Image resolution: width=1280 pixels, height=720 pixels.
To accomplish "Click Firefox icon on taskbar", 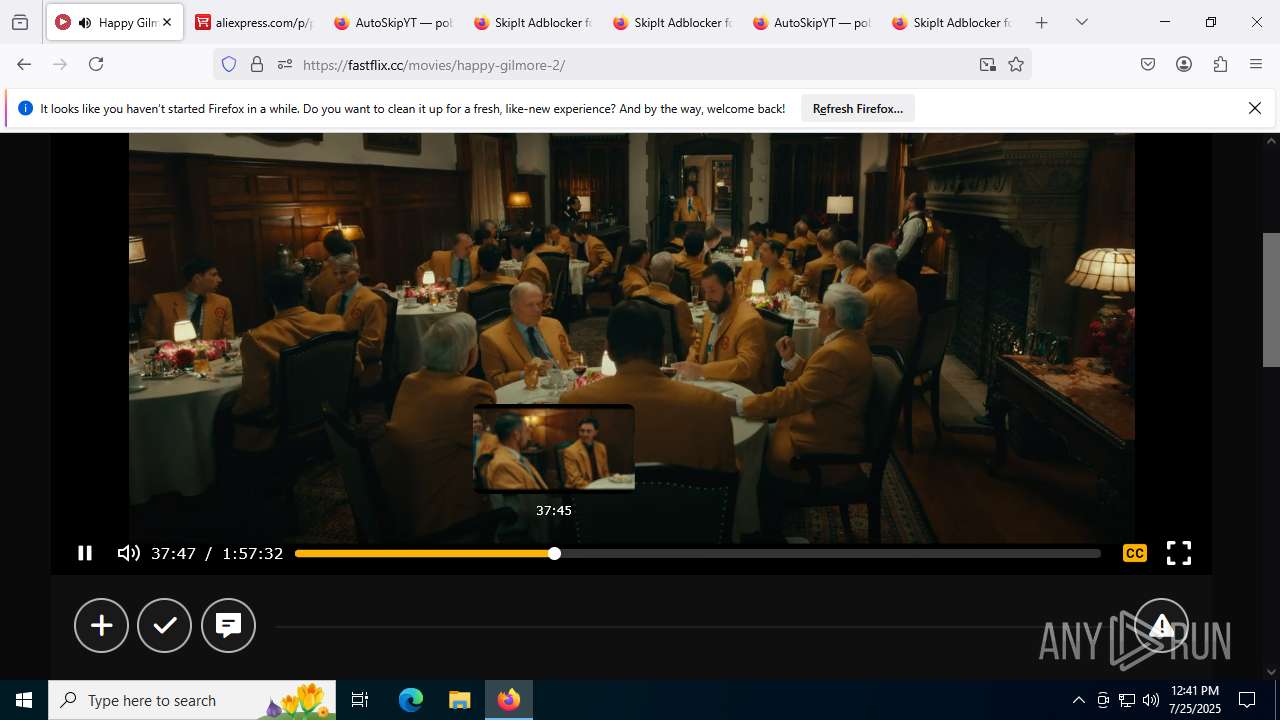I will (509, 700).
